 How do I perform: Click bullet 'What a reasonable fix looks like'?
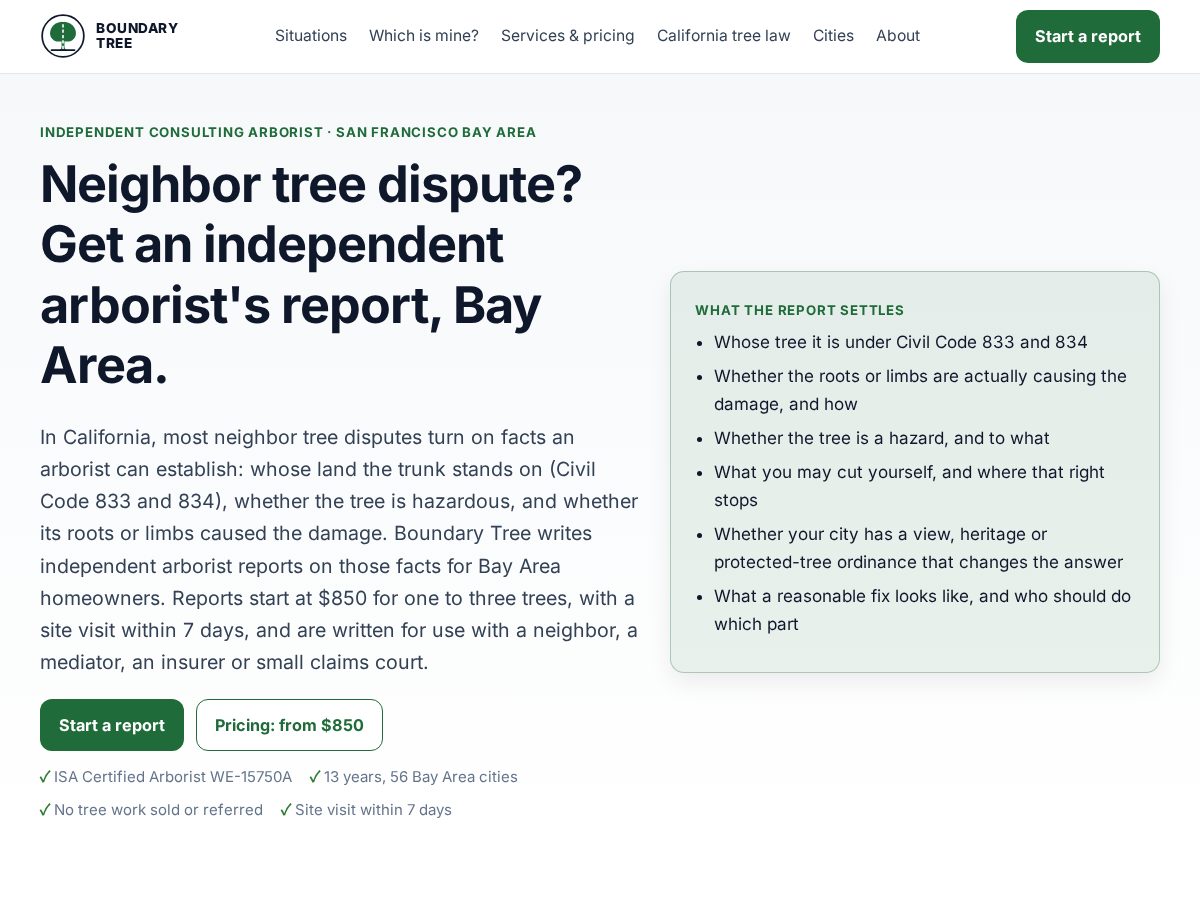(x=922, y=610)
